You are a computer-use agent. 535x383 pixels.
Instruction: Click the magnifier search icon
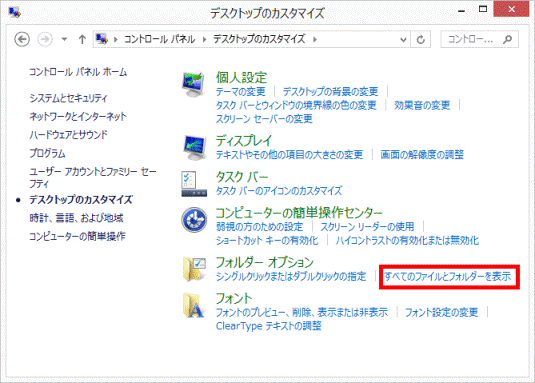[507, 40]
